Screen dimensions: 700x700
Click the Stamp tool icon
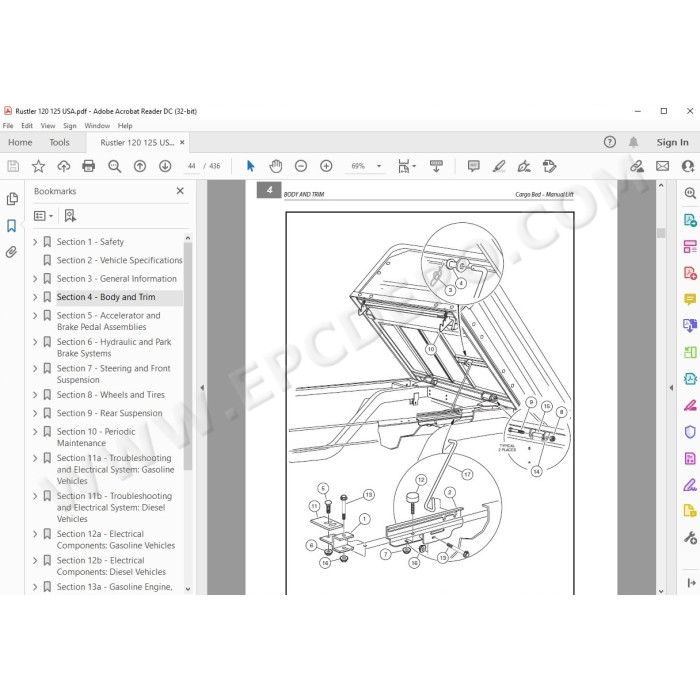(550, 166)
